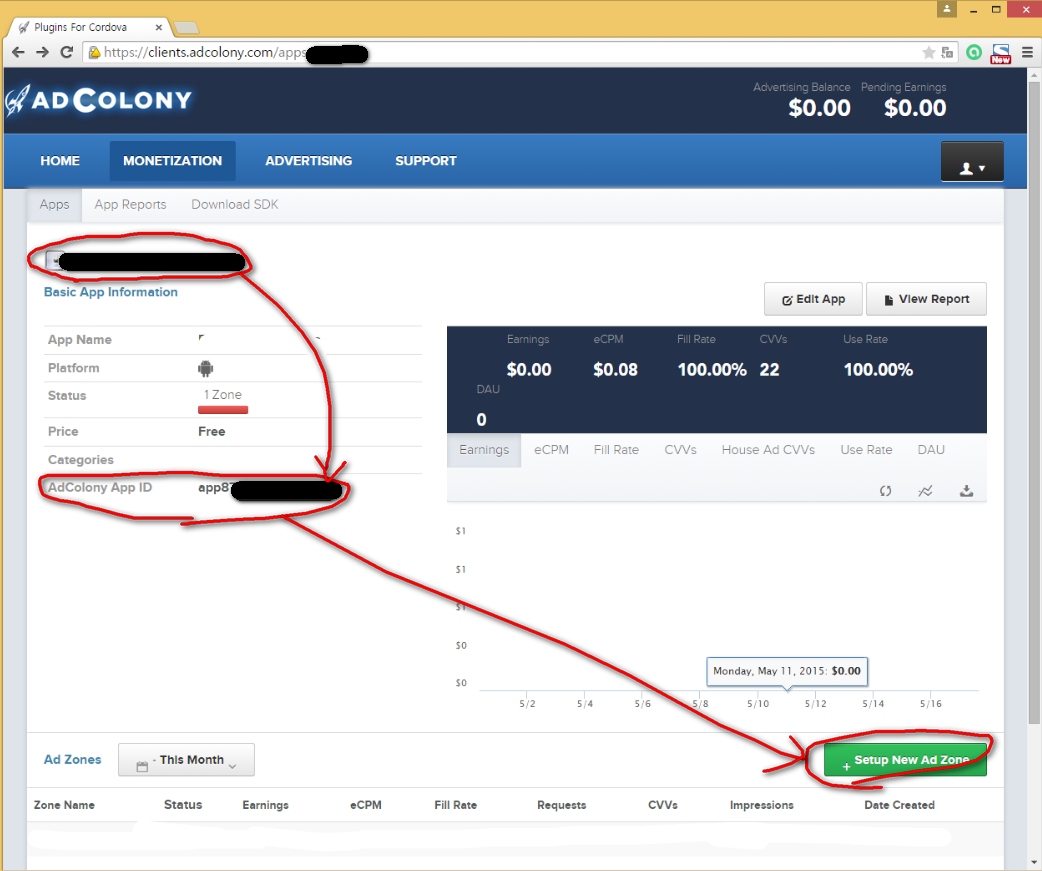1042x871 pixels.
Task: Click the Ad Zones heading
Action: click(72, 759)
